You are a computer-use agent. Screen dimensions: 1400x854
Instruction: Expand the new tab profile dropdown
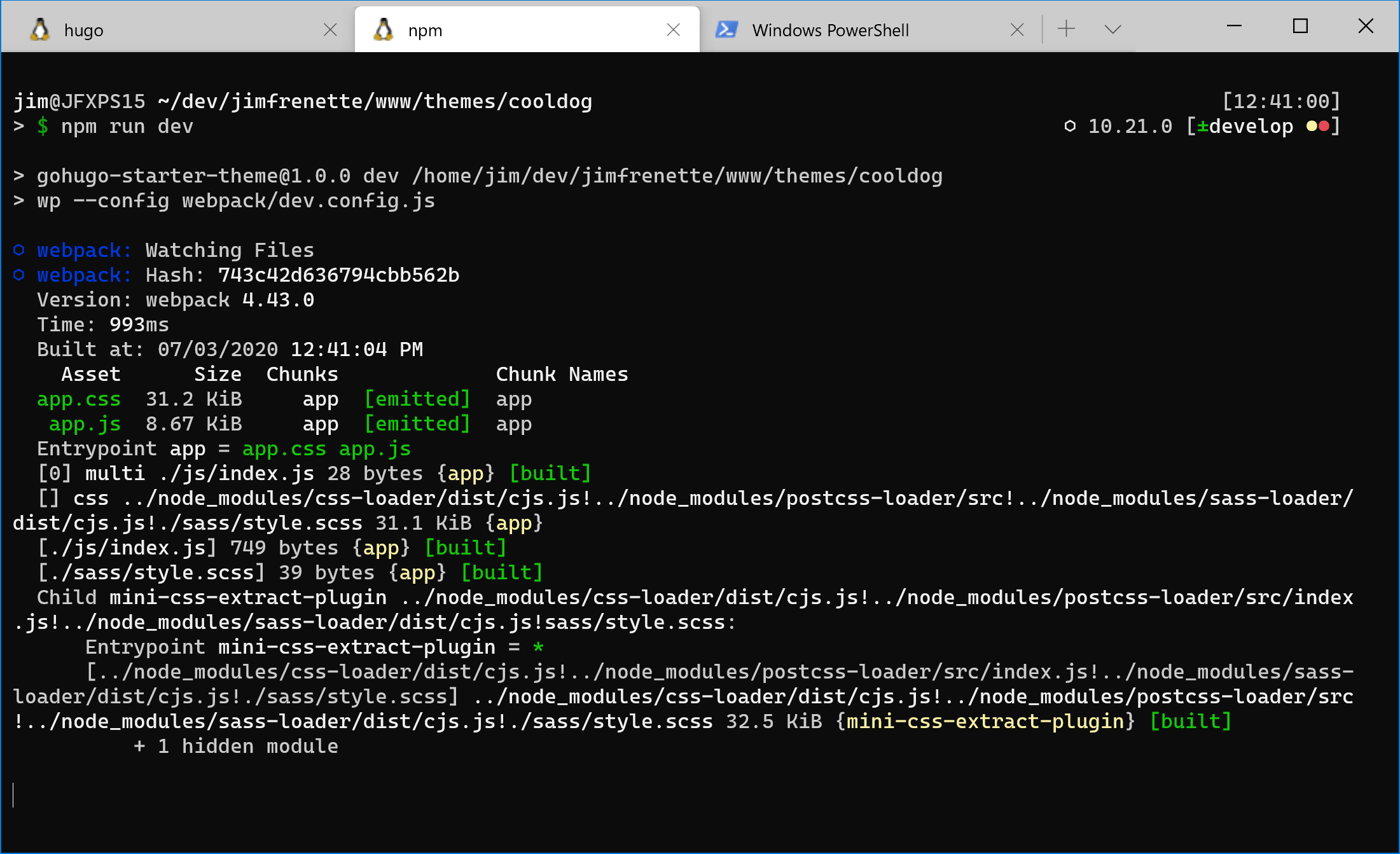(1112, 29)
